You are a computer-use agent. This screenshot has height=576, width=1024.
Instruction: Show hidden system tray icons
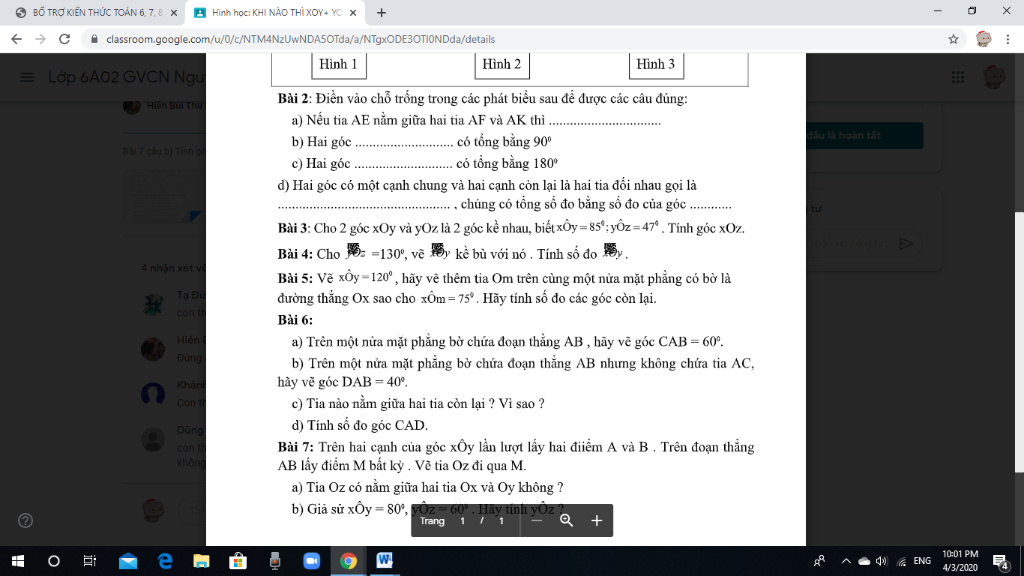(x=846, y=561)
